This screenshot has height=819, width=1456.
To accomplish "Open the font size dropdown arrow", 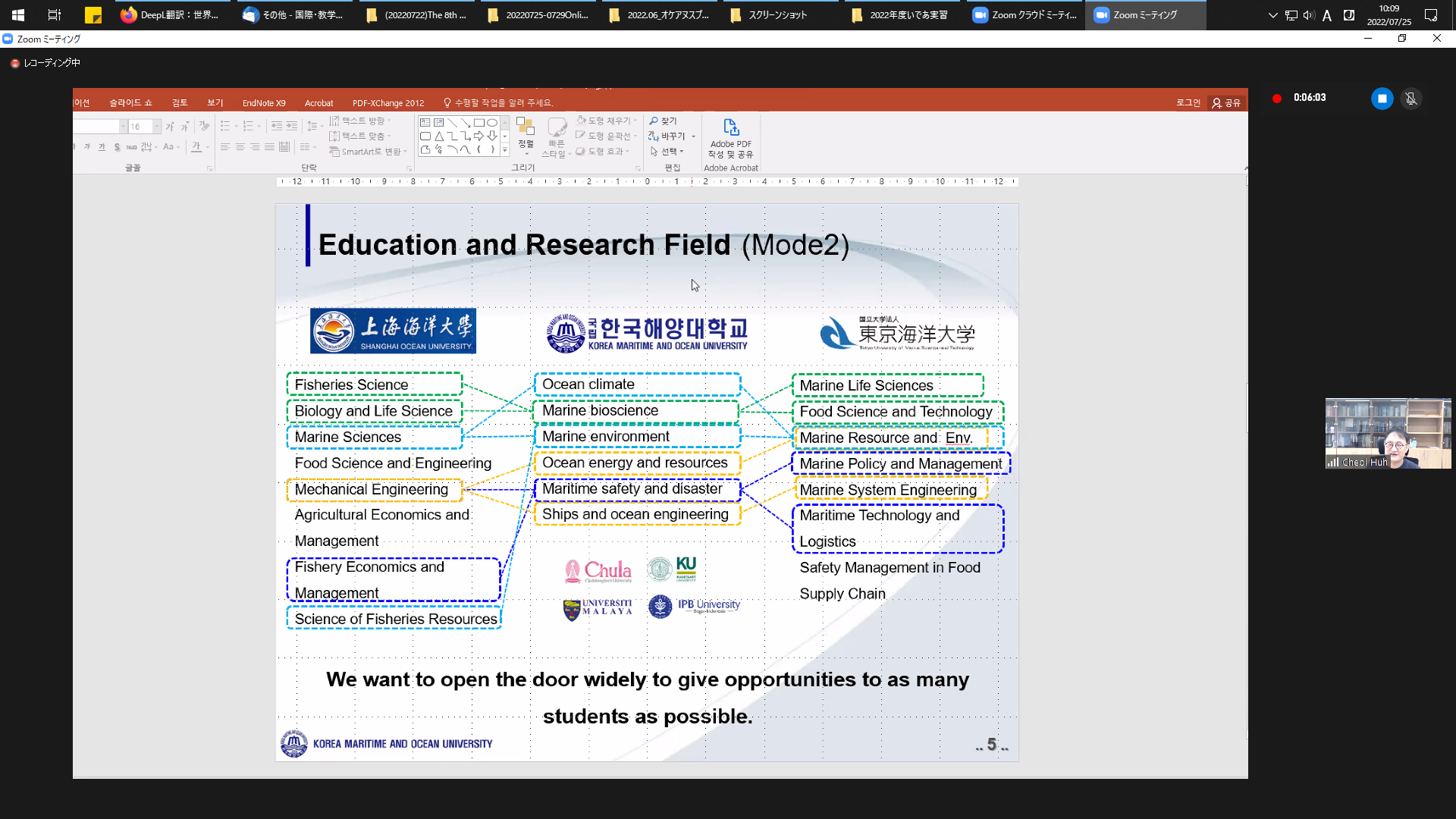I will tap(157, 127).
